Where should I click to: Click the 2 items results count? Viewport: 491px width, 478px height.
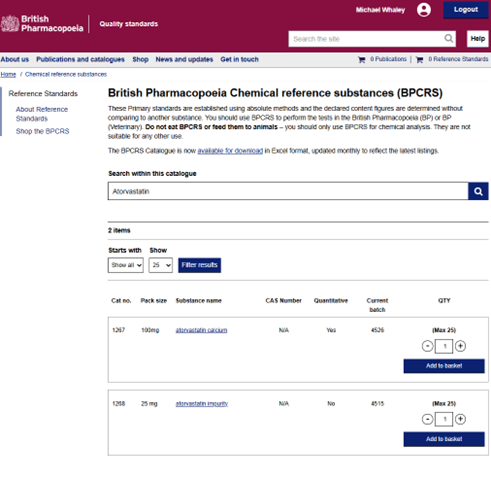coord(119,230)
